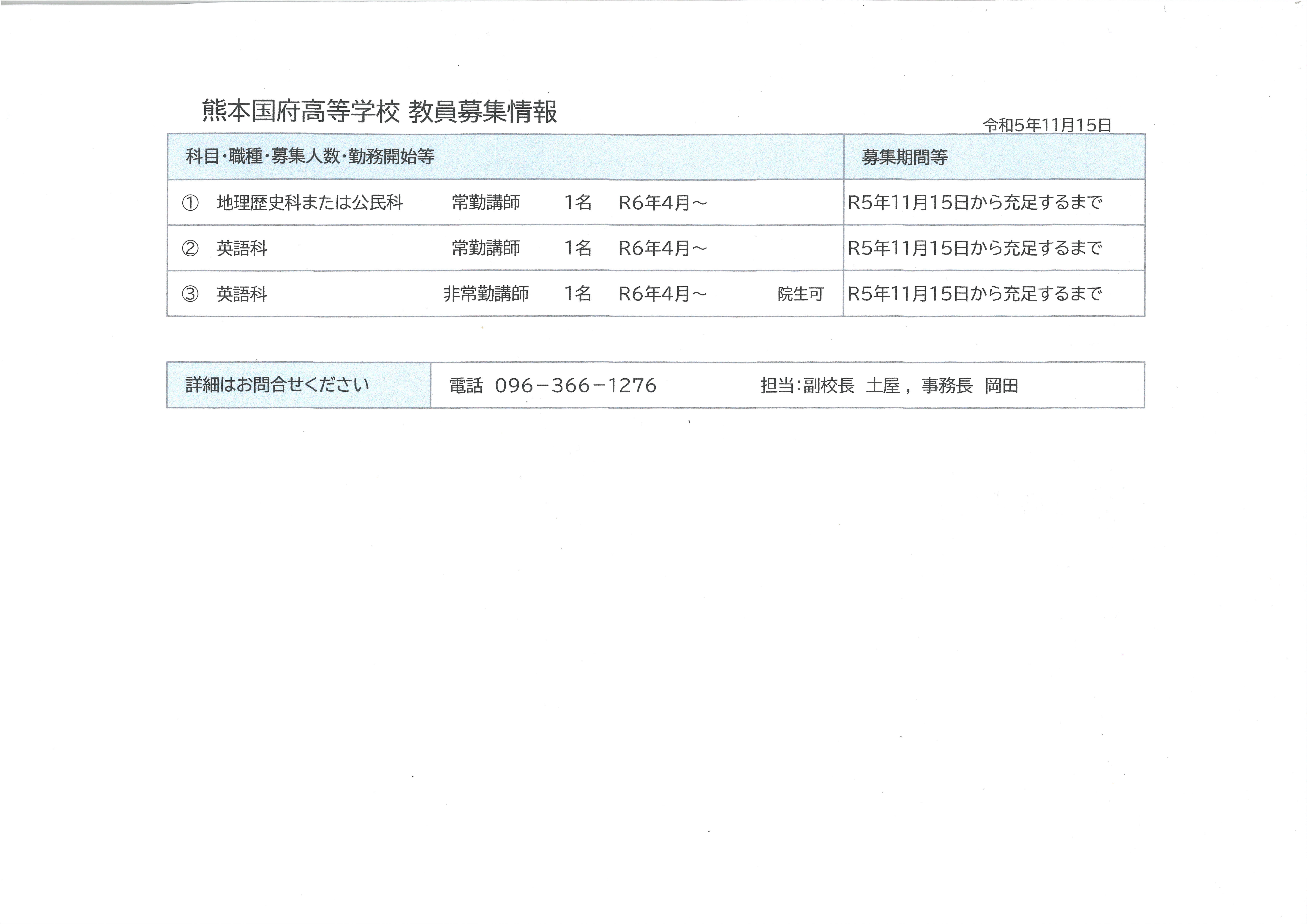Click R6年4月〜 in row ①
This screenshot has height=924, width=1307.
(663, 203)
